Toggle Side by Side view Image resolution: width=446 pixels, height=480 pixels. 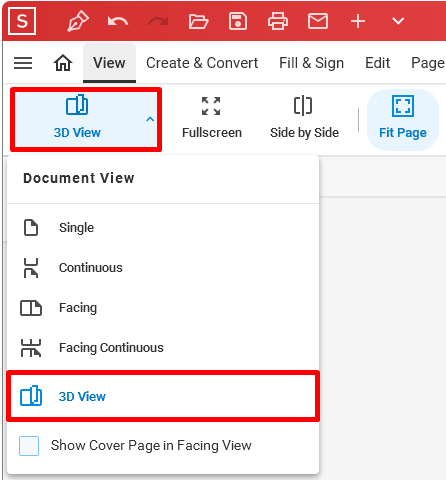[304, 118]
